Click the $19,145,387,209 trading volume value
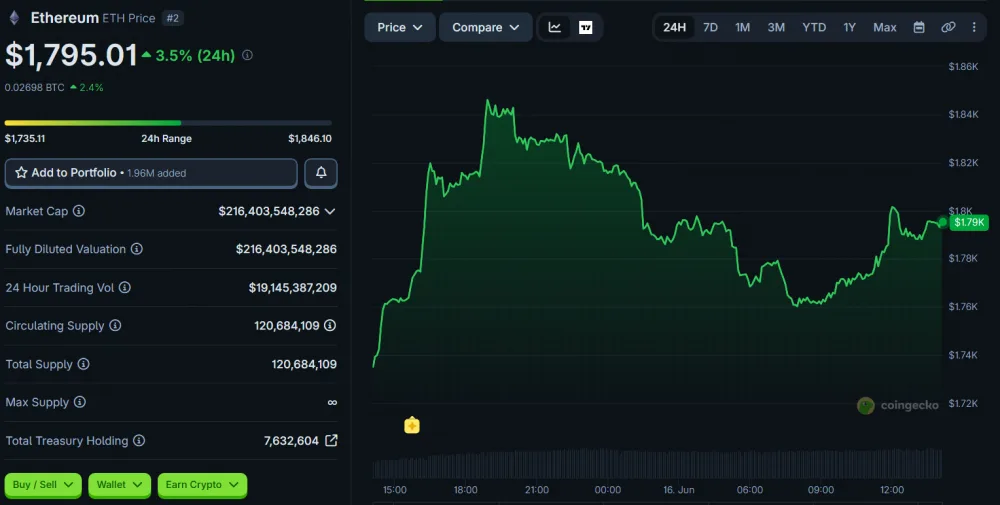Screen dimensions: 1000x505 click(293, 288)
